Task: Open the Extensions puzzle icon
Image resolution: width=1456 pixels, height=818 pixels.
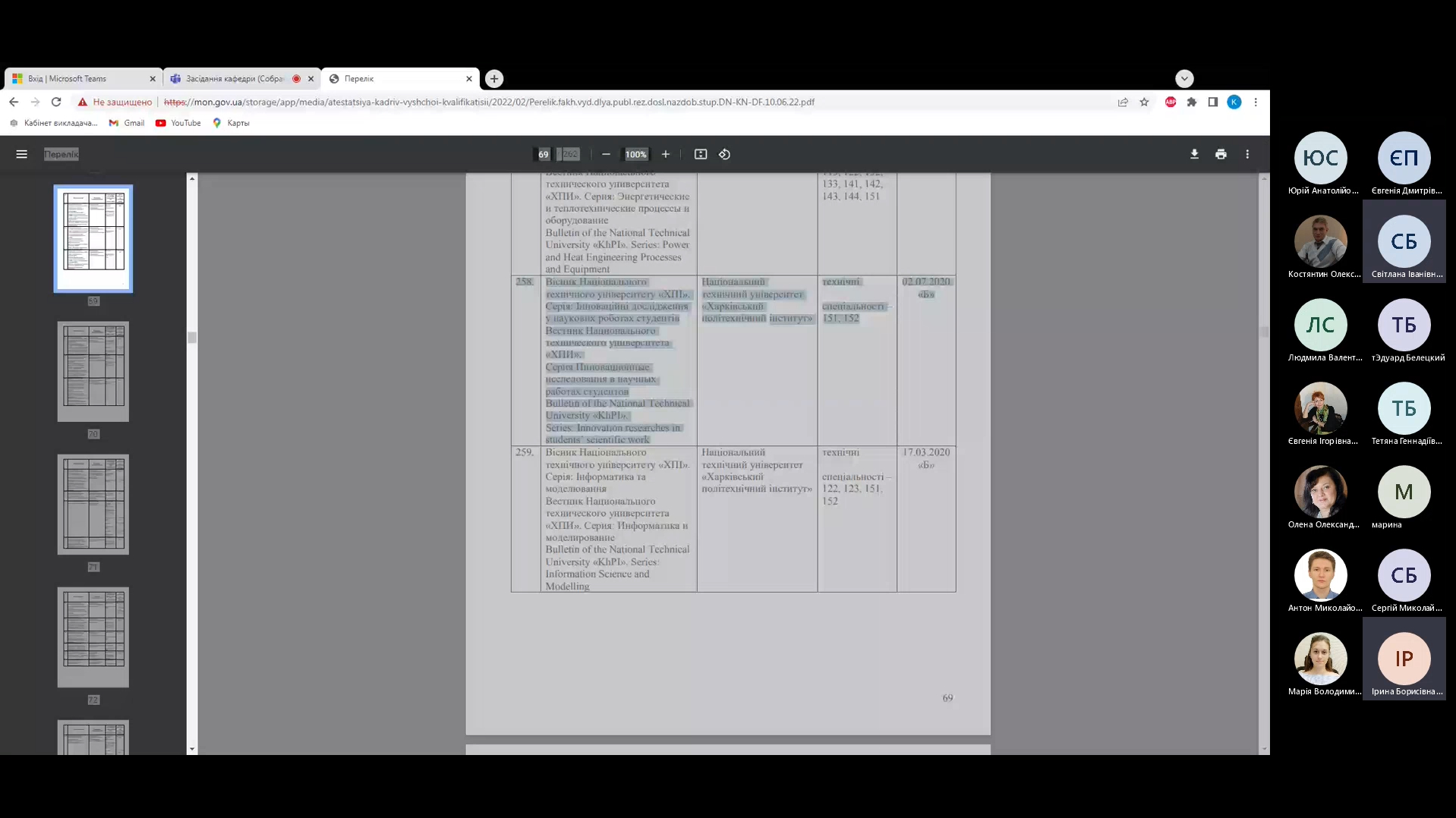Action: pyautogui.click(x=1192, y=102)
